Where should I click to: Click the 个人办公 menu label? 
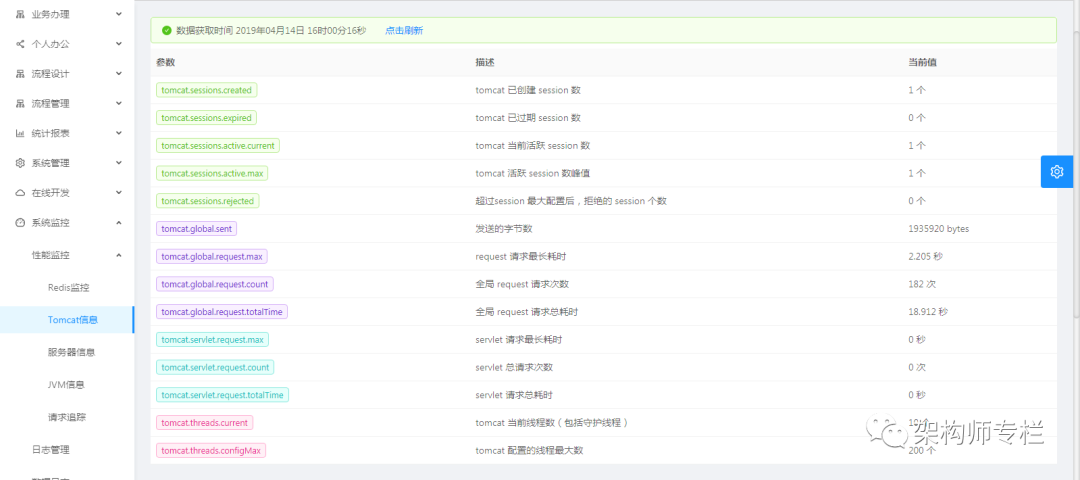[x=50, y=43]
